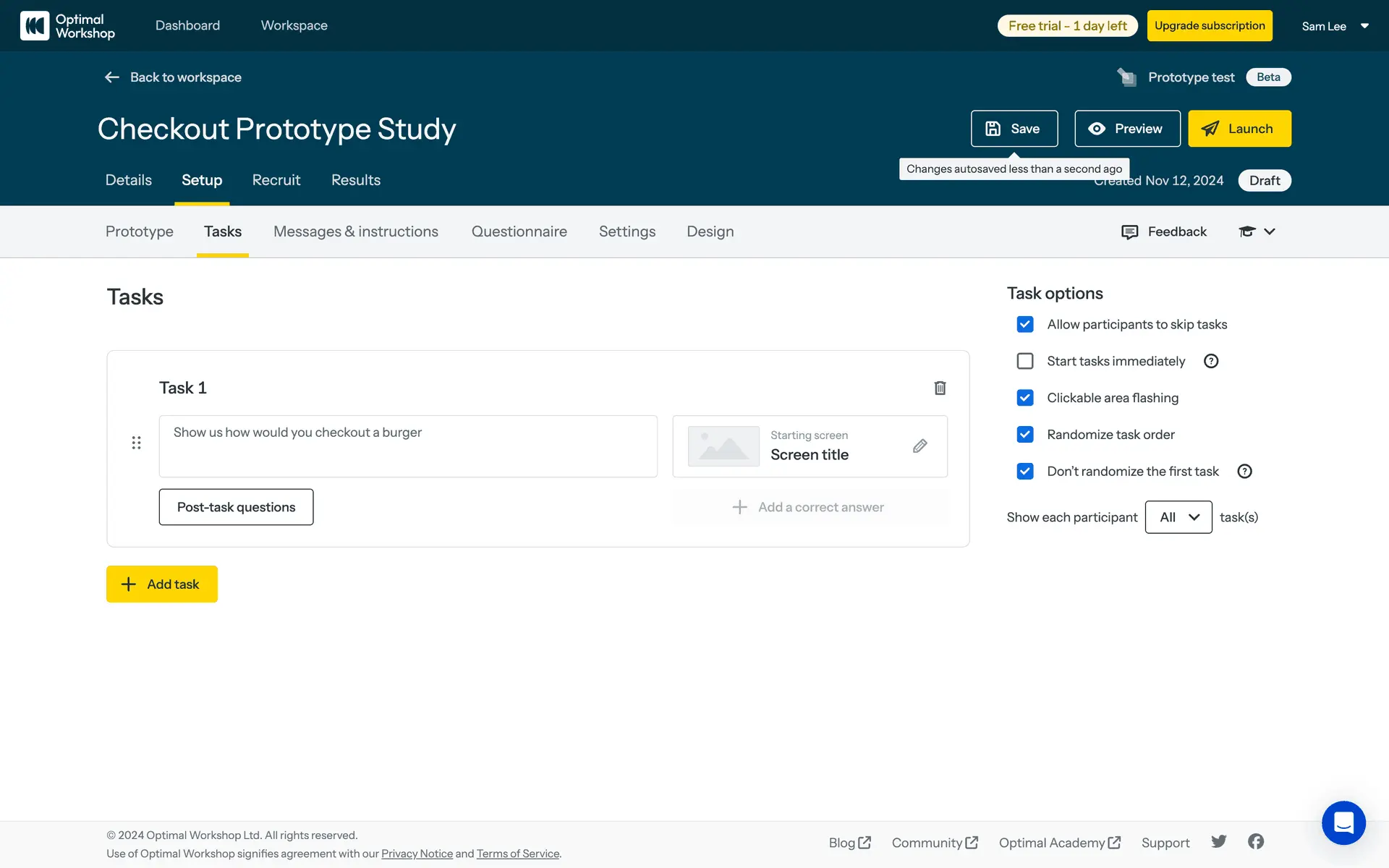Image resolution: width=1389 pixels, height=868 pixels.
Task: Edit starting screen with pencil icon
Action: click(919, 446)
